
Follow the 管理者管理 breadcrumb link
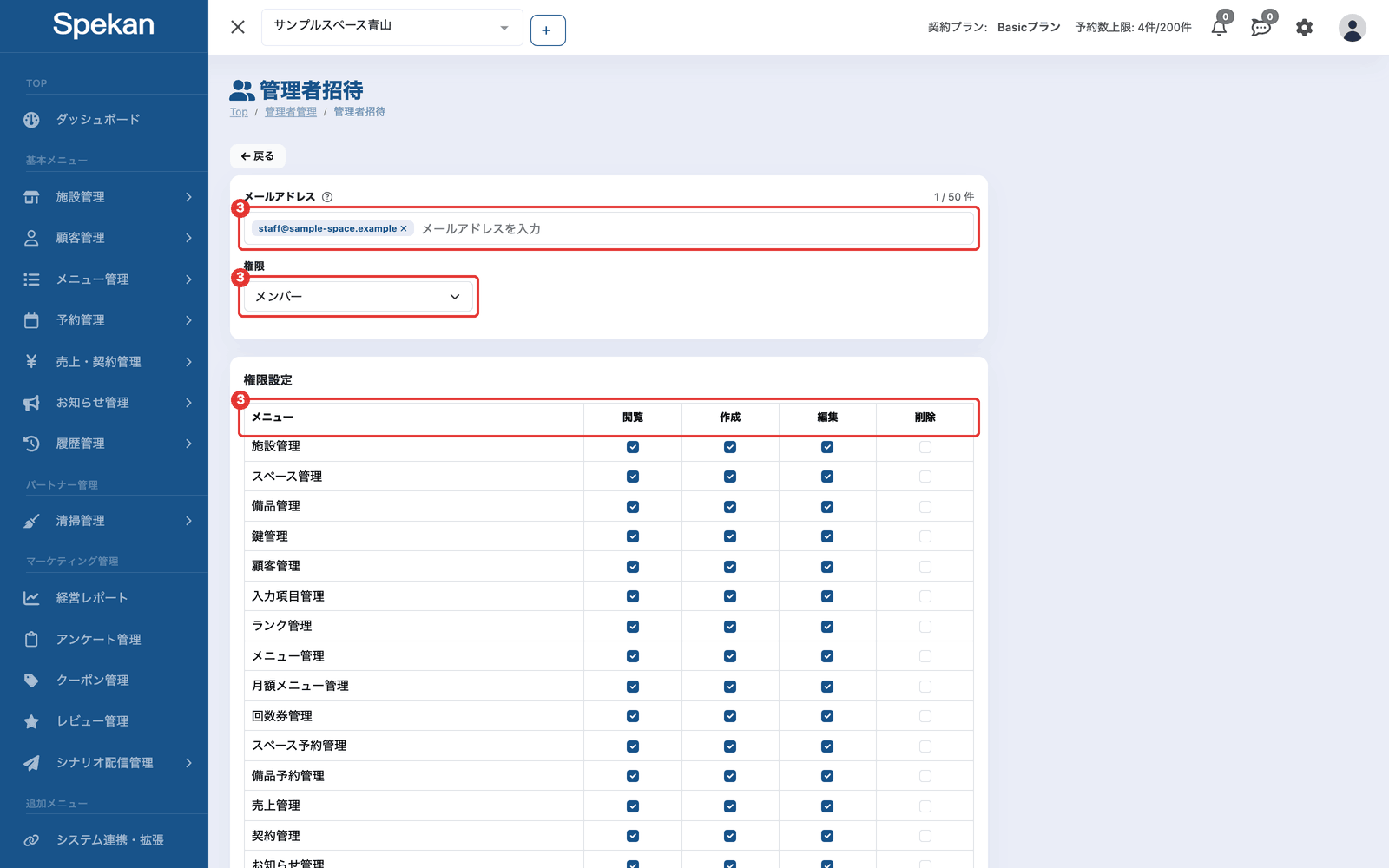pos(291,112)
